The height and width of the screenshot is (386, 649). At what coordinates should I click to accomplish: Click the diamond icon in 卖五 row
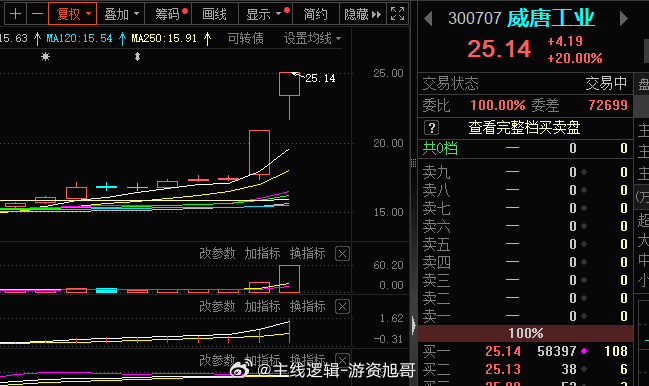pyautogui.click(x=584, y=244)
